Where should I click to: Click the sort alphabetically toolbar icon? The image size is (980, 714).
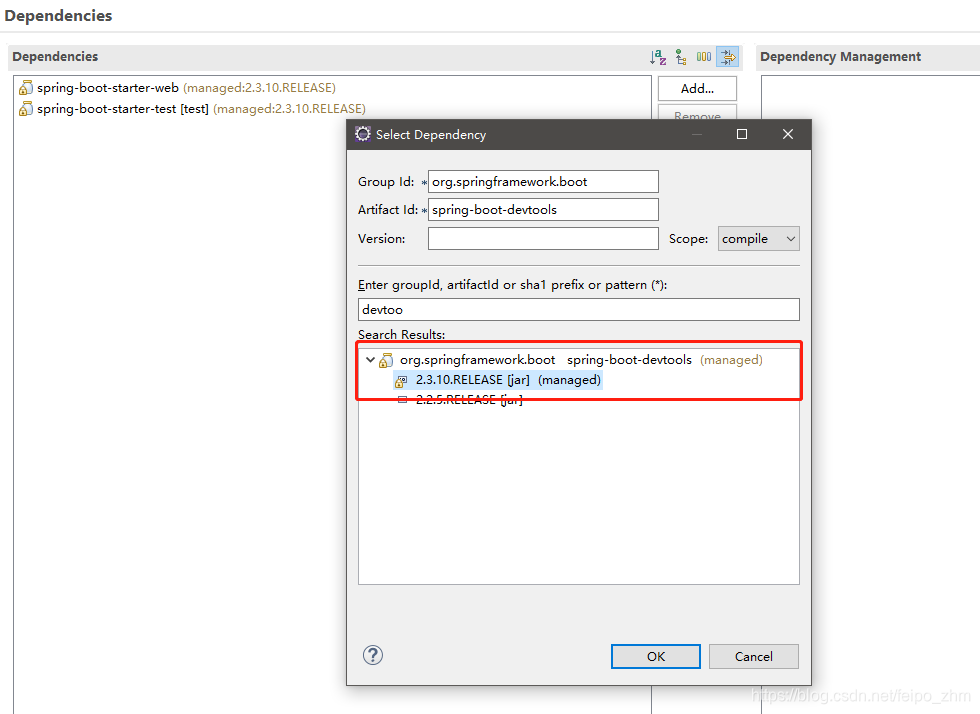coord(658,57)
